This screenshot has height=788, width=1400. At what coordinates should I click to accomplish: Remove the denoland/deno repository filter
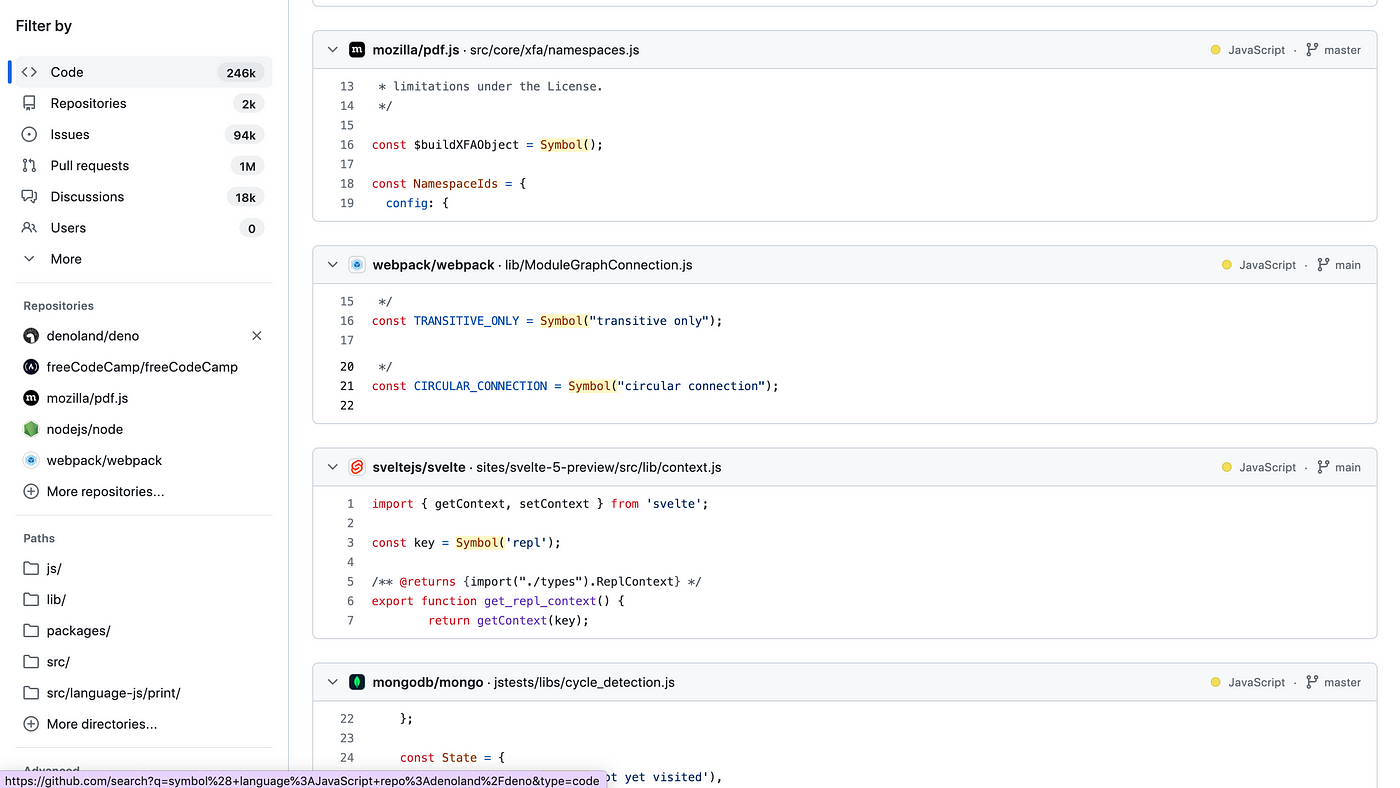click(x=257, y=335)
